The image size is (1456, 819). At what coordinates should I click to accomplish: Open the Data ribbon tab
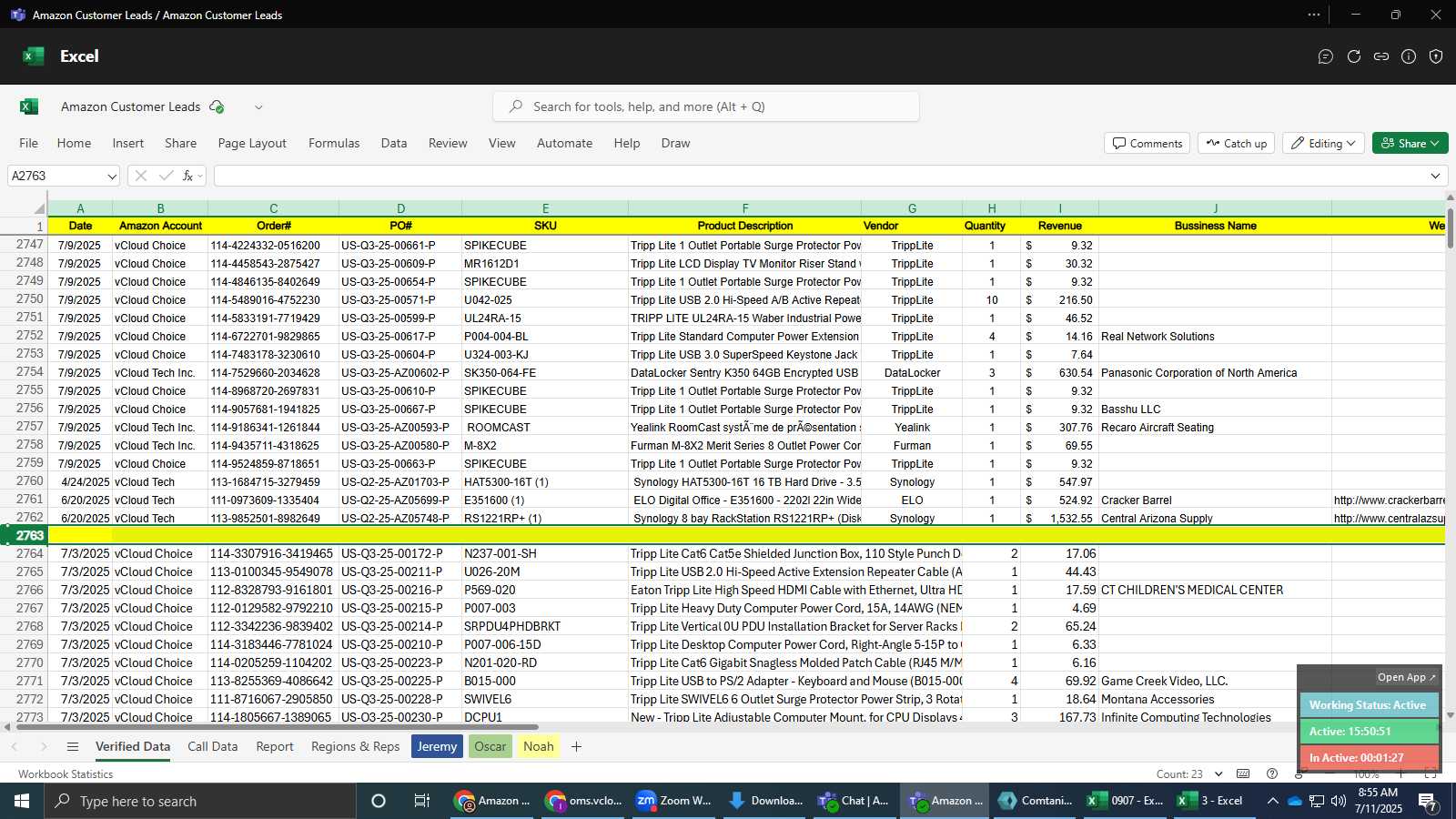click(x=394, y=143)
